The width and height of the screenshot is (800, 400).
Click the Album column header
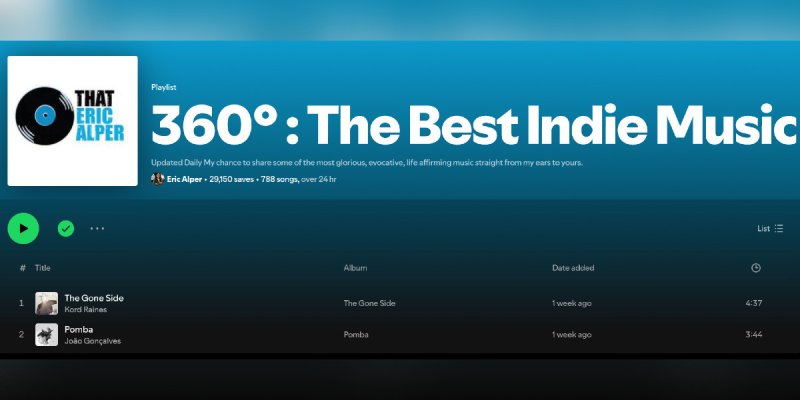pyautogui.click(x=355, y=268)
